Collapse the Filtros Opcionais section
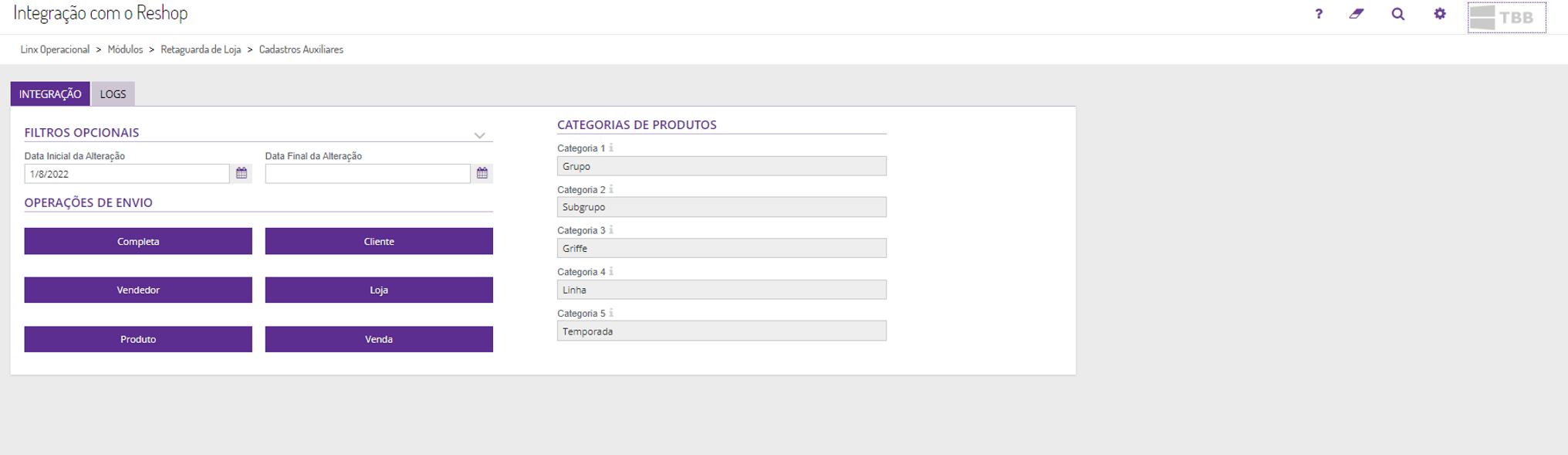1568x455 pixels. (x=479, y=135)
